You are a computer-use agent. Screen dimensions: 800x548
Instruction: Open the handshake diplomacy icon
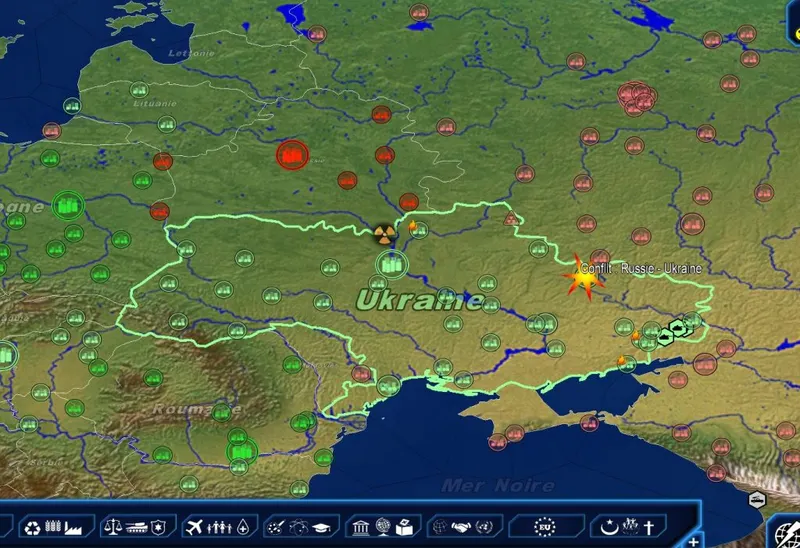(461, 527)
